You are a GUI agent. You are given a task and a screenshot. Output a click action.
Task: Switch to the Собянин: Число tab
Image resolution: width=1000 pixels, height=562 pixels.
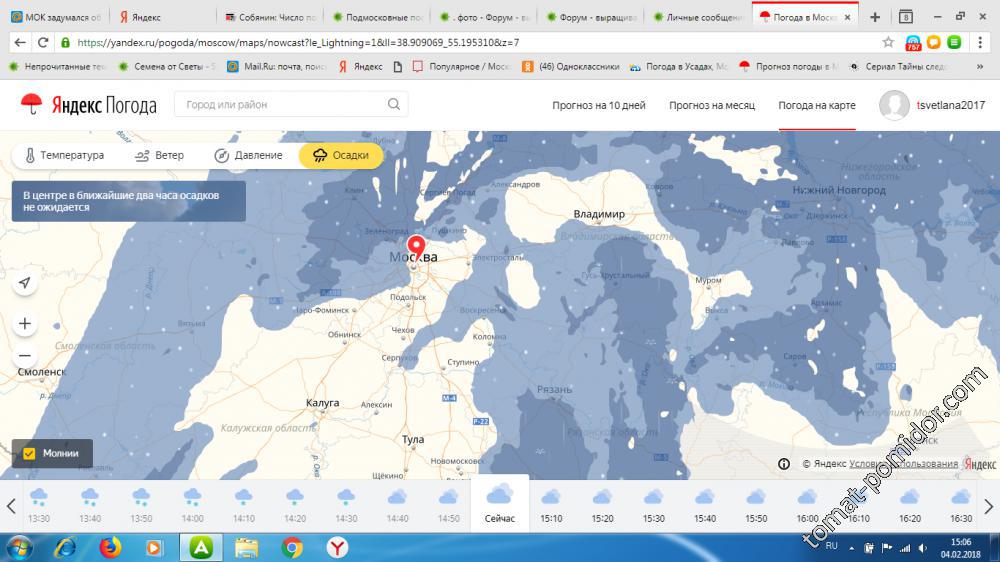point(270,17)
